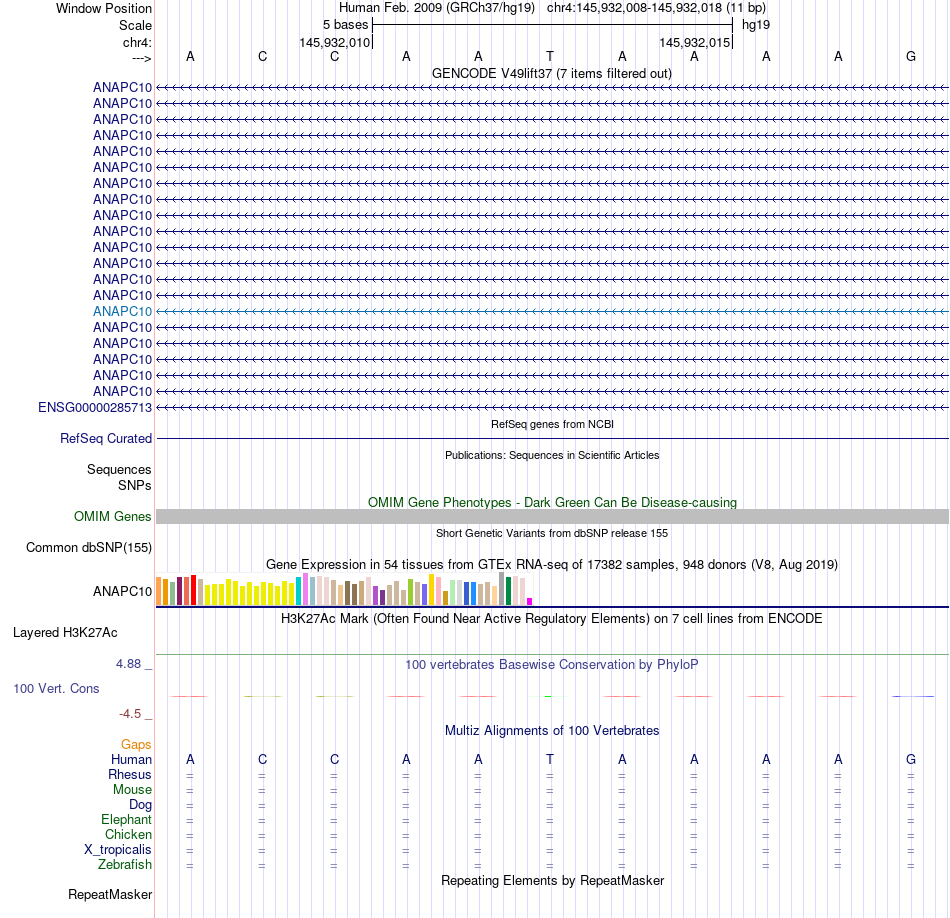Open 'Short Genetic Variants from dbSNP release 155' title
The height and width of the screenshot is (918, 950).
(552, 533)
